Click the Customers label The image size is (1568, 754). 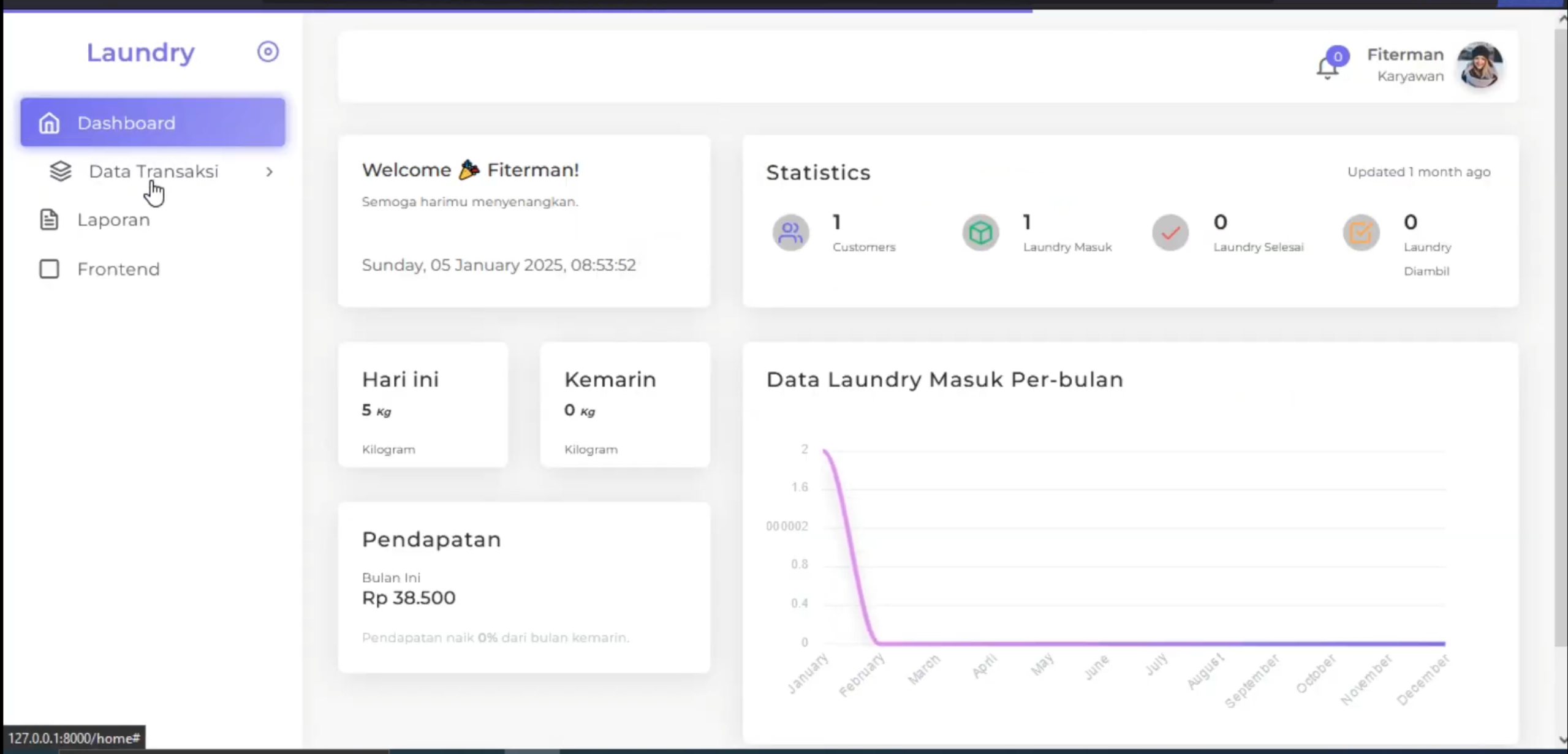(x=864, y=247)
